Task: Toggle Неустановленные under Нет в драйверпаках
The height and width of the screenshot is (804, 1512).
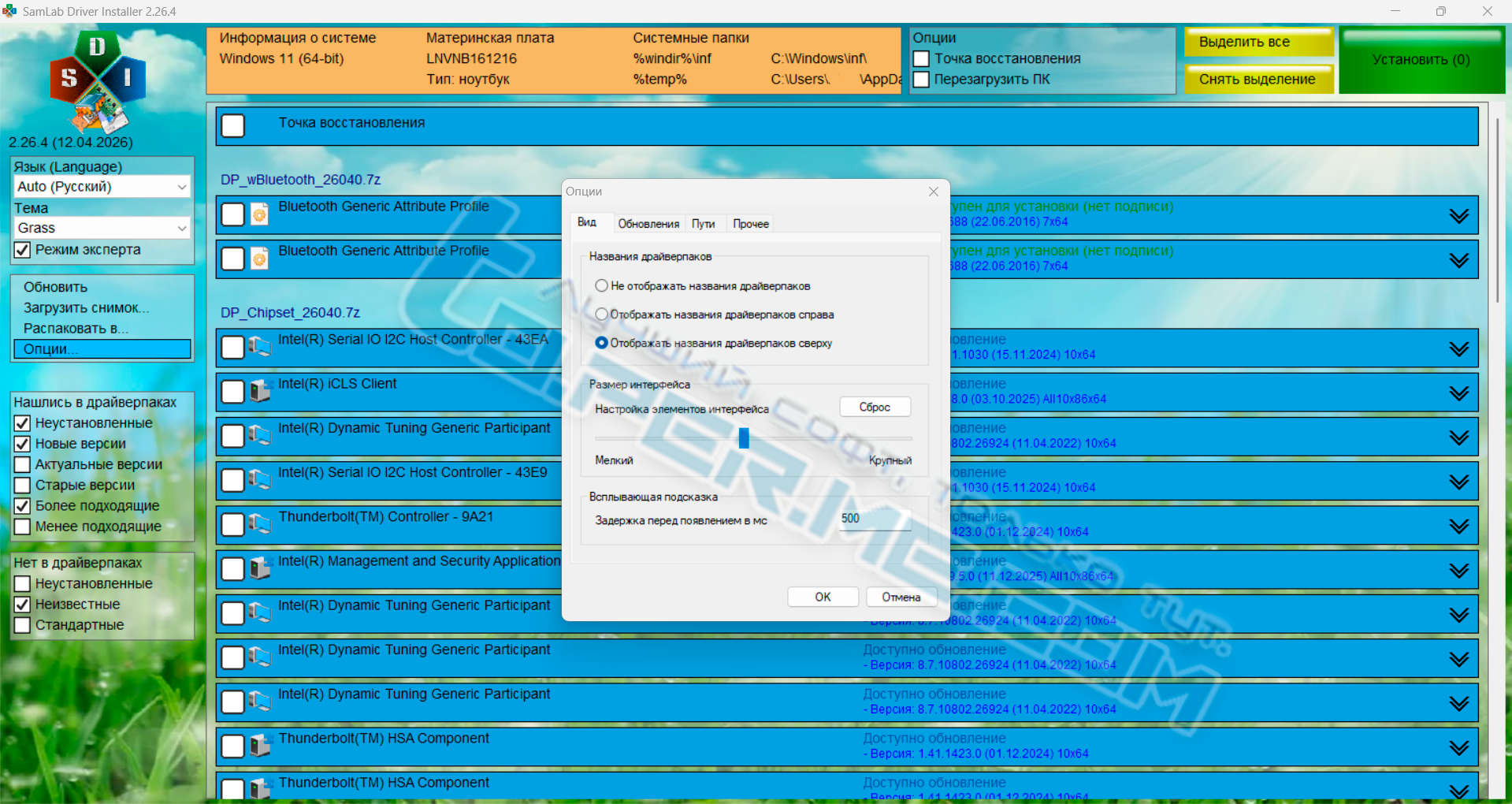Action: [22, 584]
